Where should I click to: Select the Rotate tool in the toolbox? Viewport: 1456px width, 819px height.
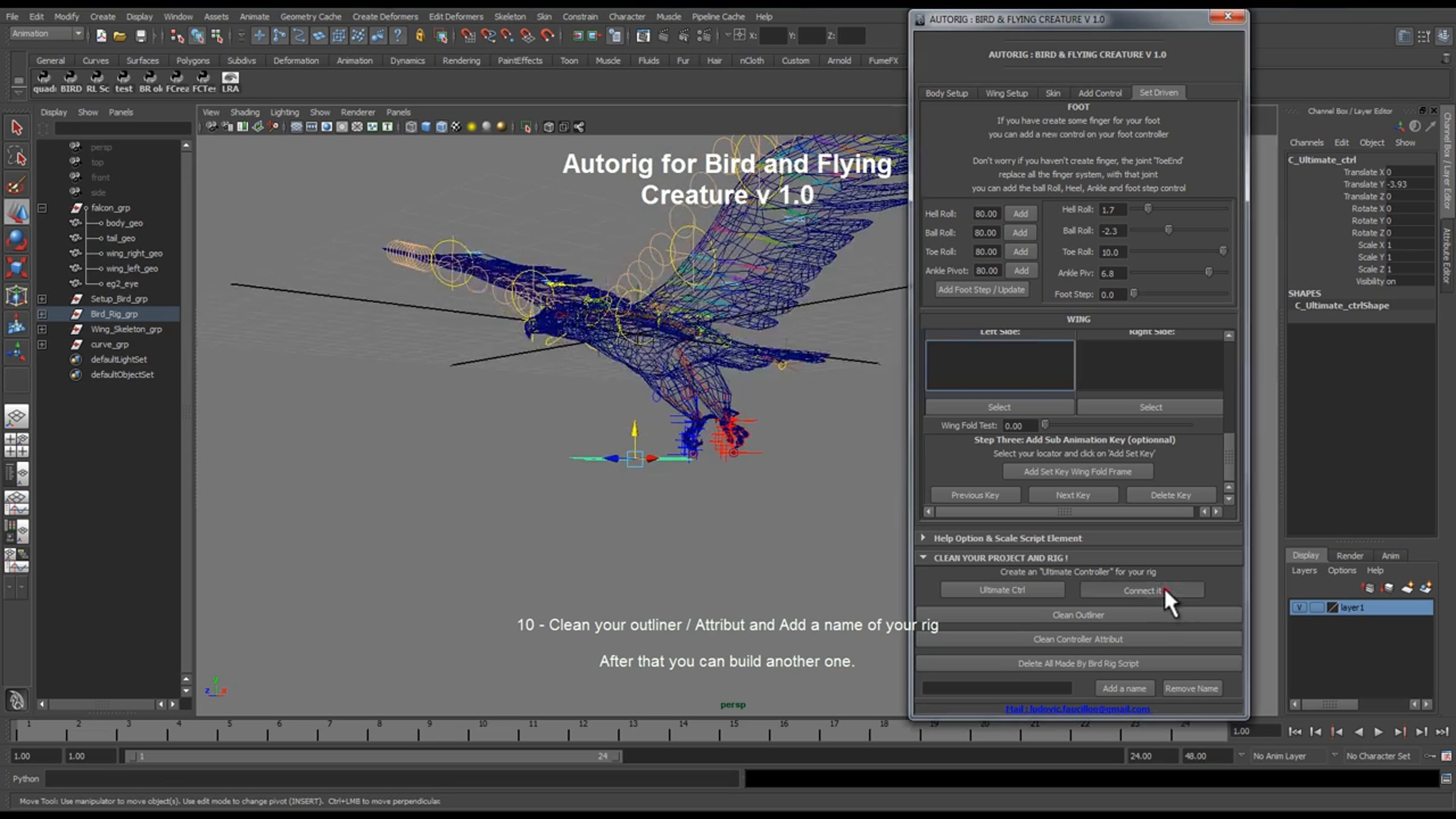(16, 240)
